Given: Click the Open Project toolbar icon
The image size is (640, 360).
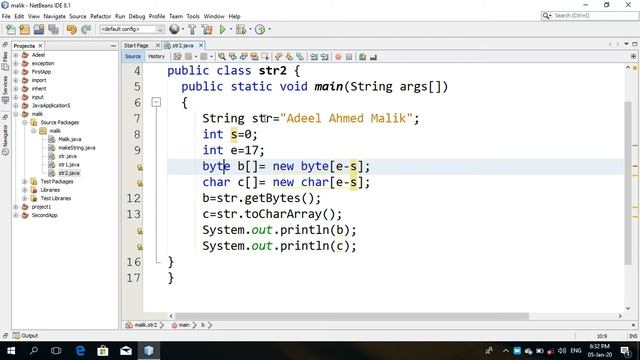Looking at the screenshot, I should 39,29.
